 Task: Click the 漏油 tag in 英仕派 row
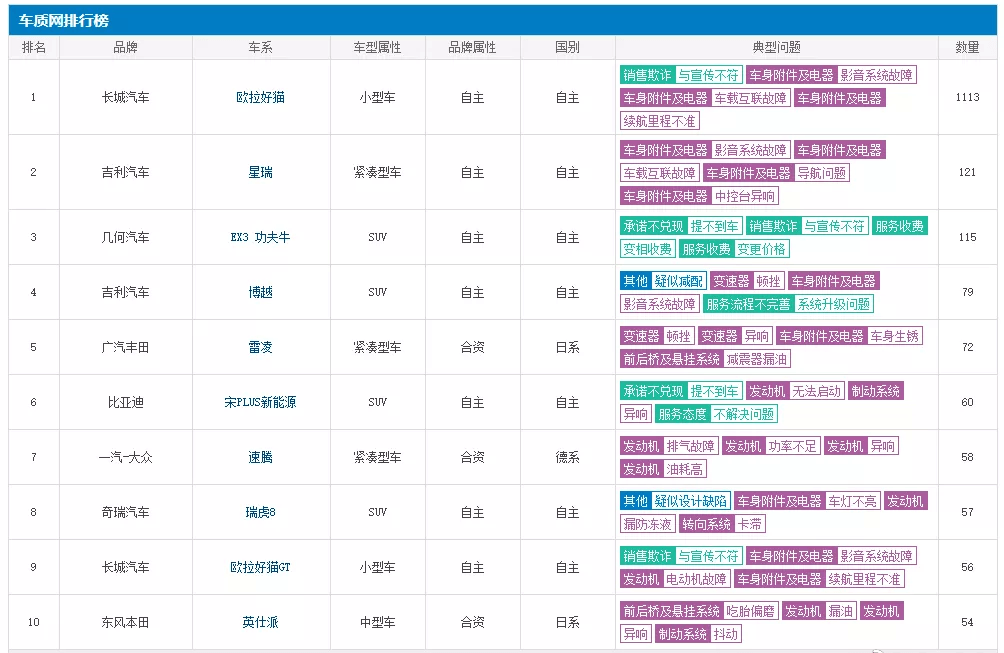[840, 611]
